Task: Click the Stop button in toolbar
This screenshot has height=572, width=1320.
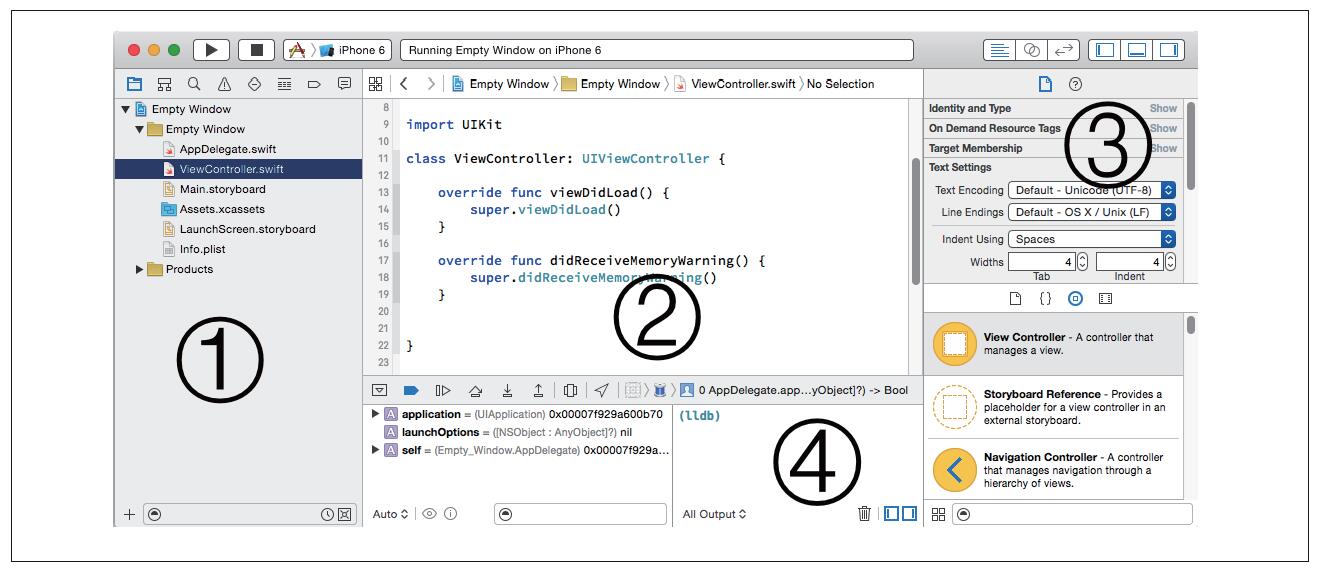Action: [x=257, y=49]
